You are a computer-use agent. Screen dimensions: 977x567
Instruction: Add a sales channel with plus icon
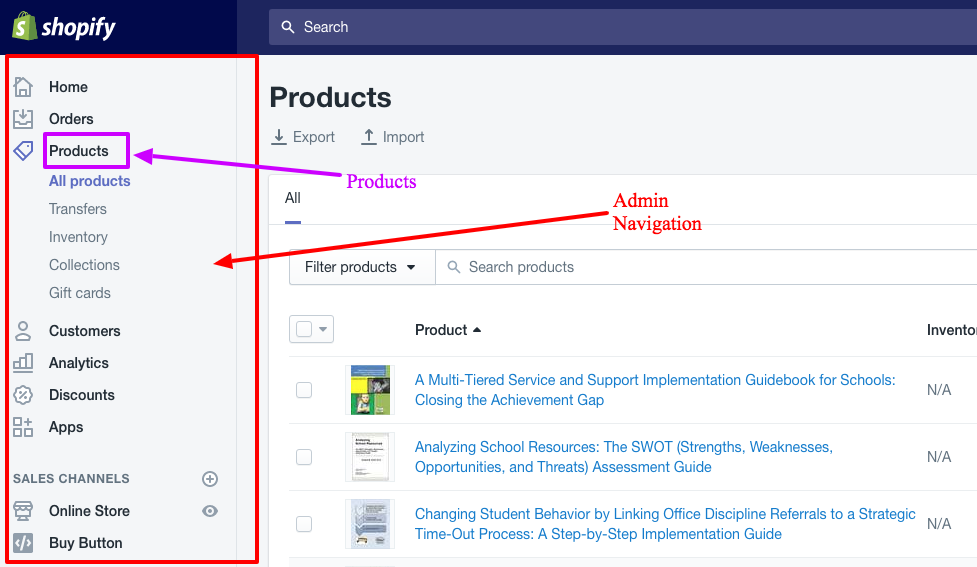point(210,479)
